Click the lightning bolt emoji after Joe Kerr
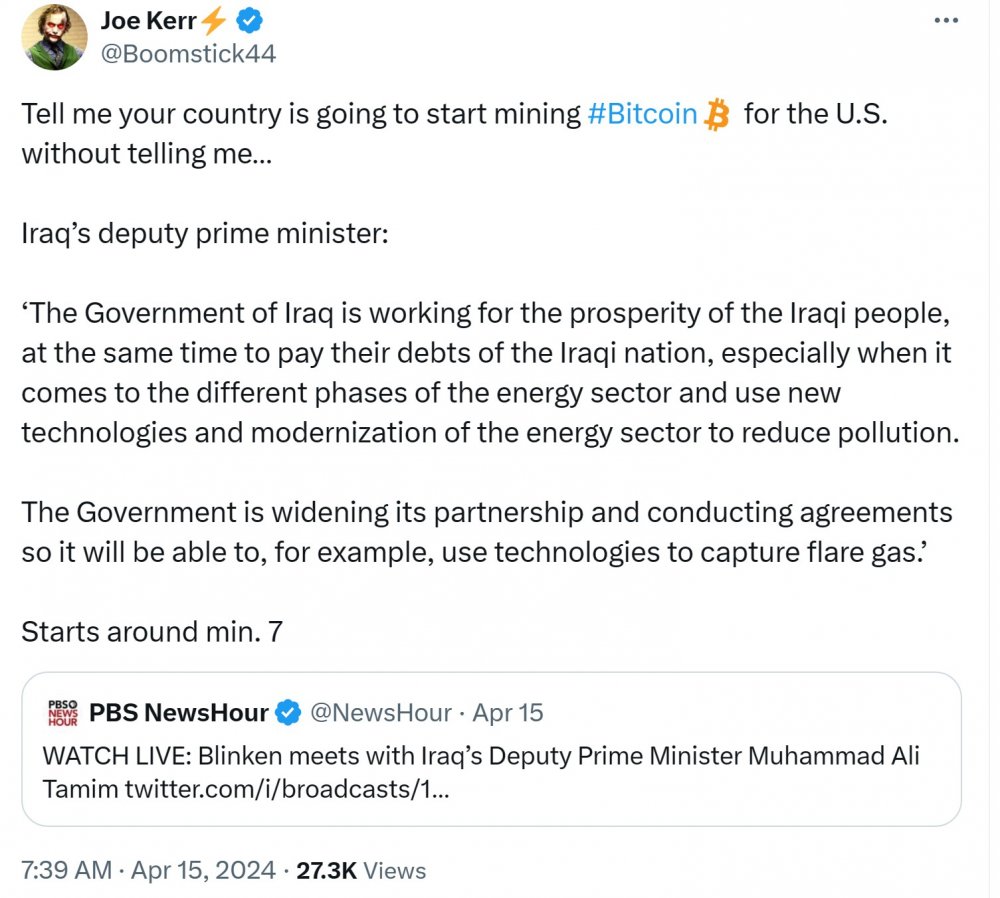 point(214,20)
